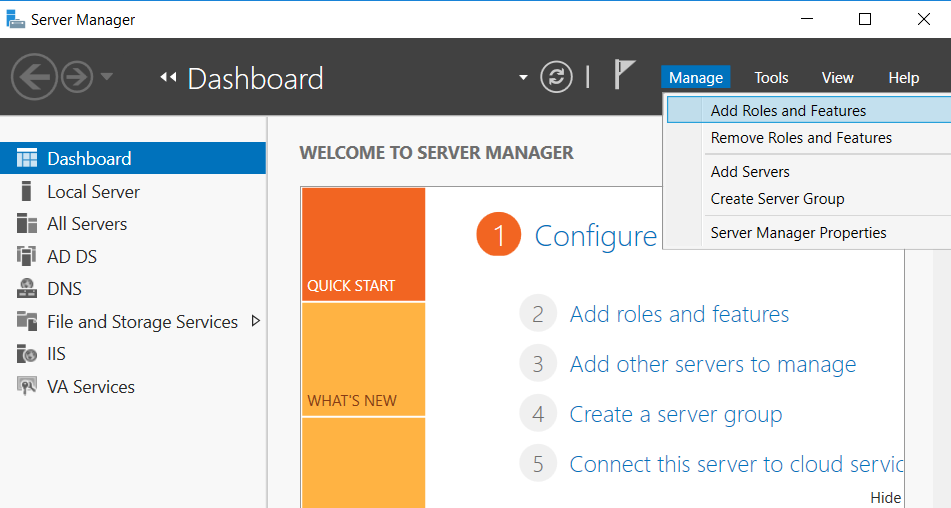Viewport: 951px width, 508px height.
Task: Open the View menu
Action: click(837, 78)
